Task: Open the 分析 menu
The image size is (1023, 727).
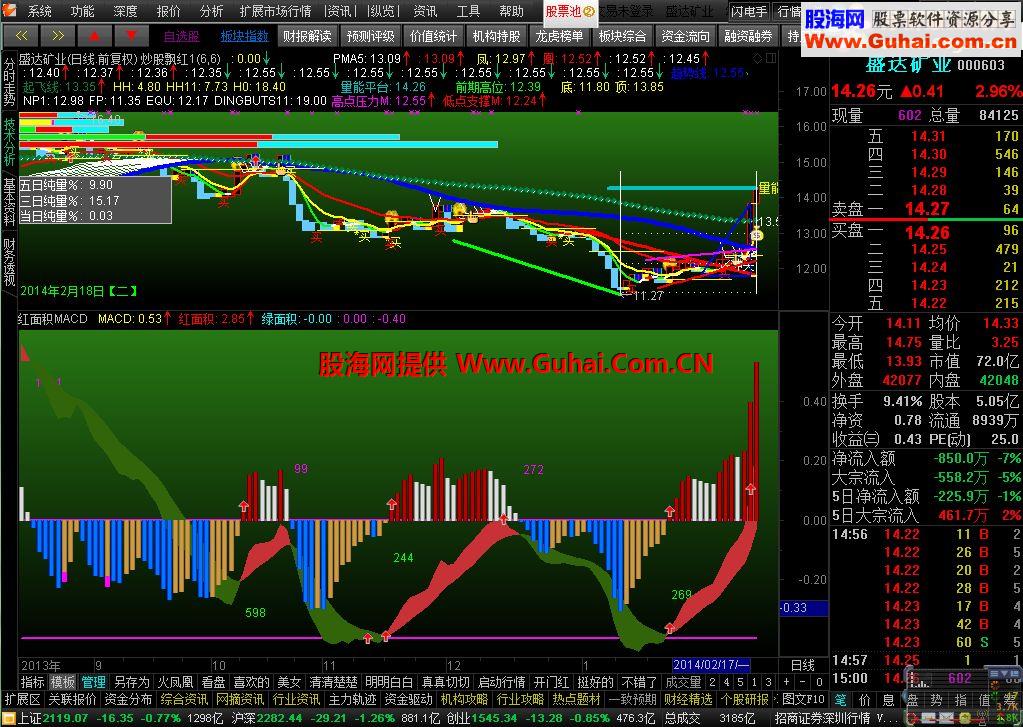Action: point(211,11)
